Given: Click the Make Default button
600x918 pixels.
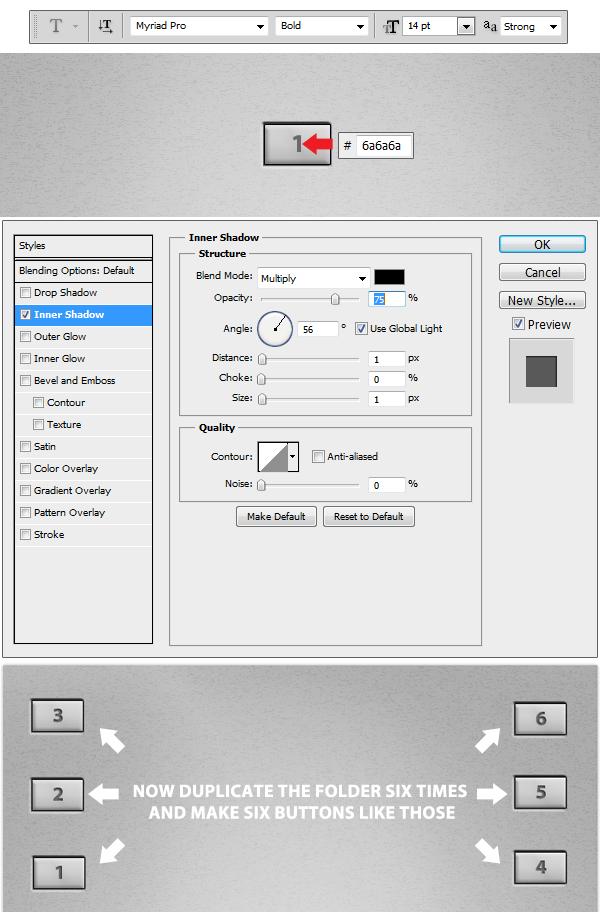Looking at the screenshot, I should pos(276,517).
